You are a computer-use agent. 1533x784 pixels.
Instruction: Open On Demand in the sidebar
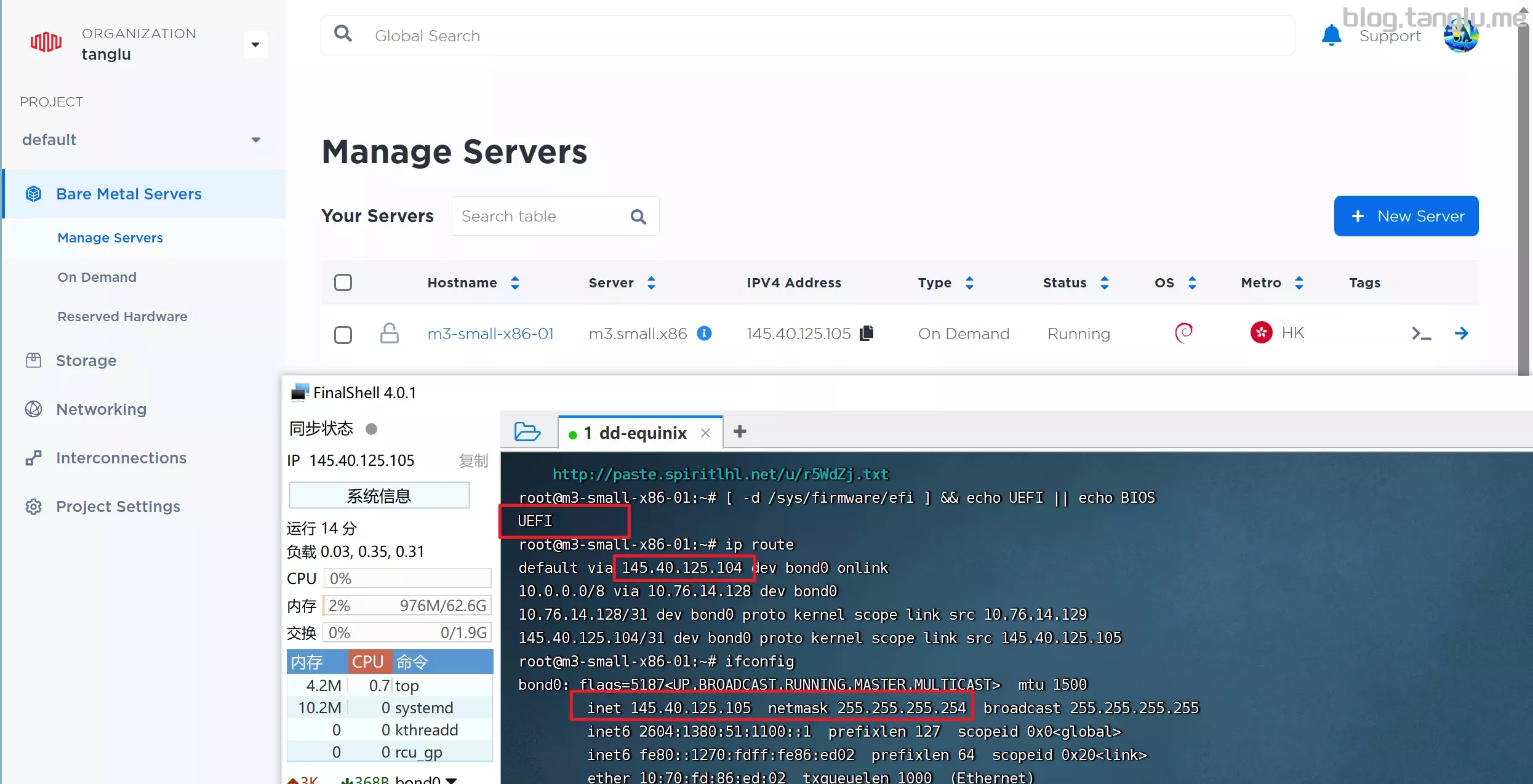(97, 277)
